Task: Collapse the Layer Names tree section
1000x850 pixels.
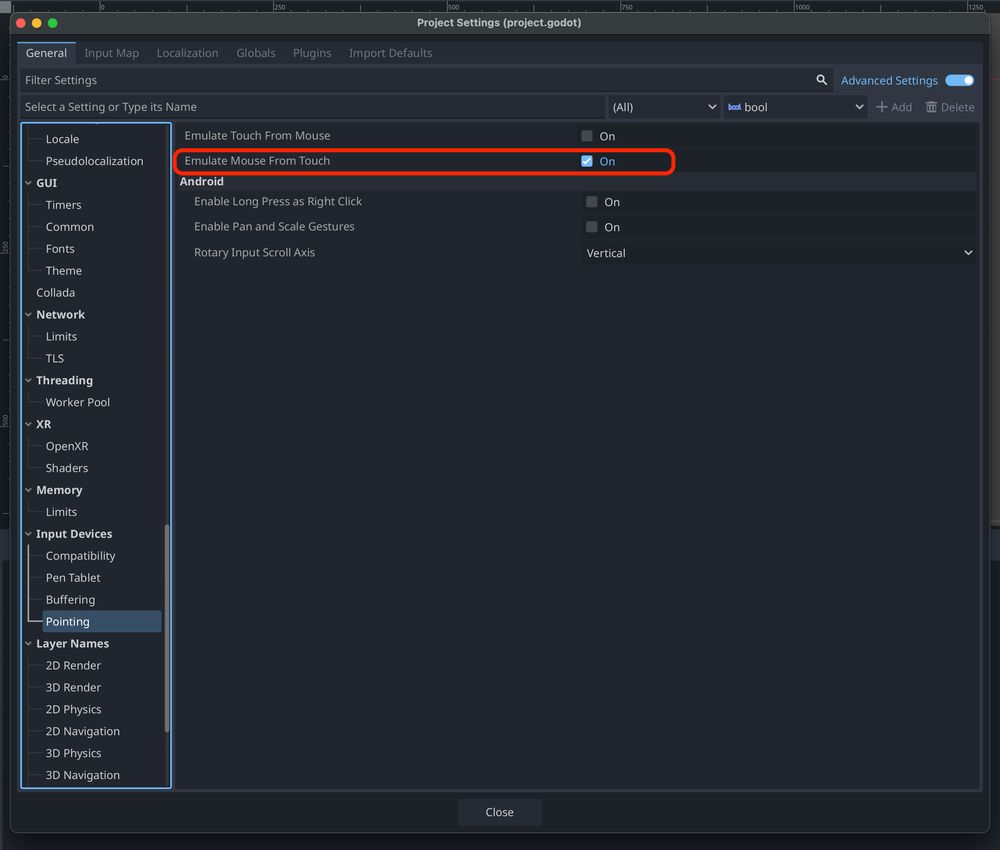Action: coord(28,643)
